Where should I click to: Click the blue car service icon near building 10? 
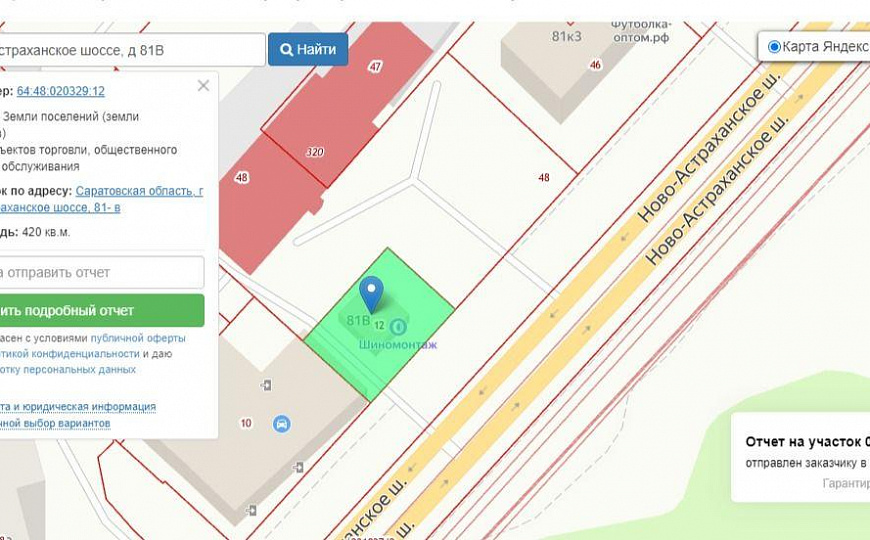(x=282, y=425)
